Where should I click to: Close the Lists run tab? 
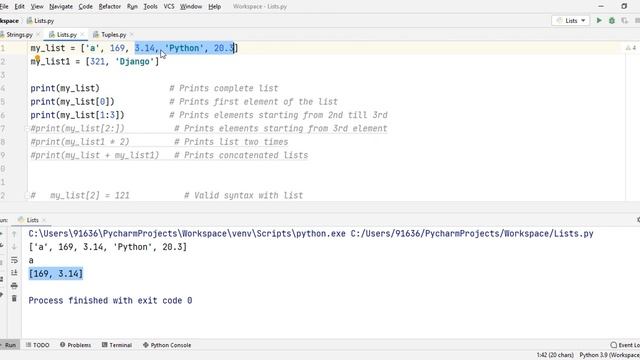point(44,220)
